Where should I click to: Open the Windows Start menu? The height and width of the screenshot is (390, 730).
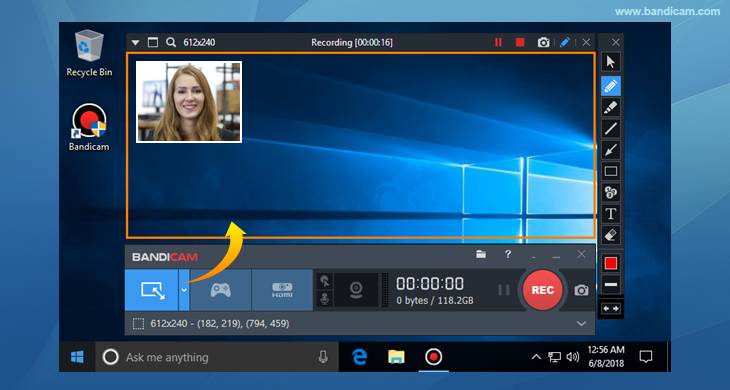[77, 357]
